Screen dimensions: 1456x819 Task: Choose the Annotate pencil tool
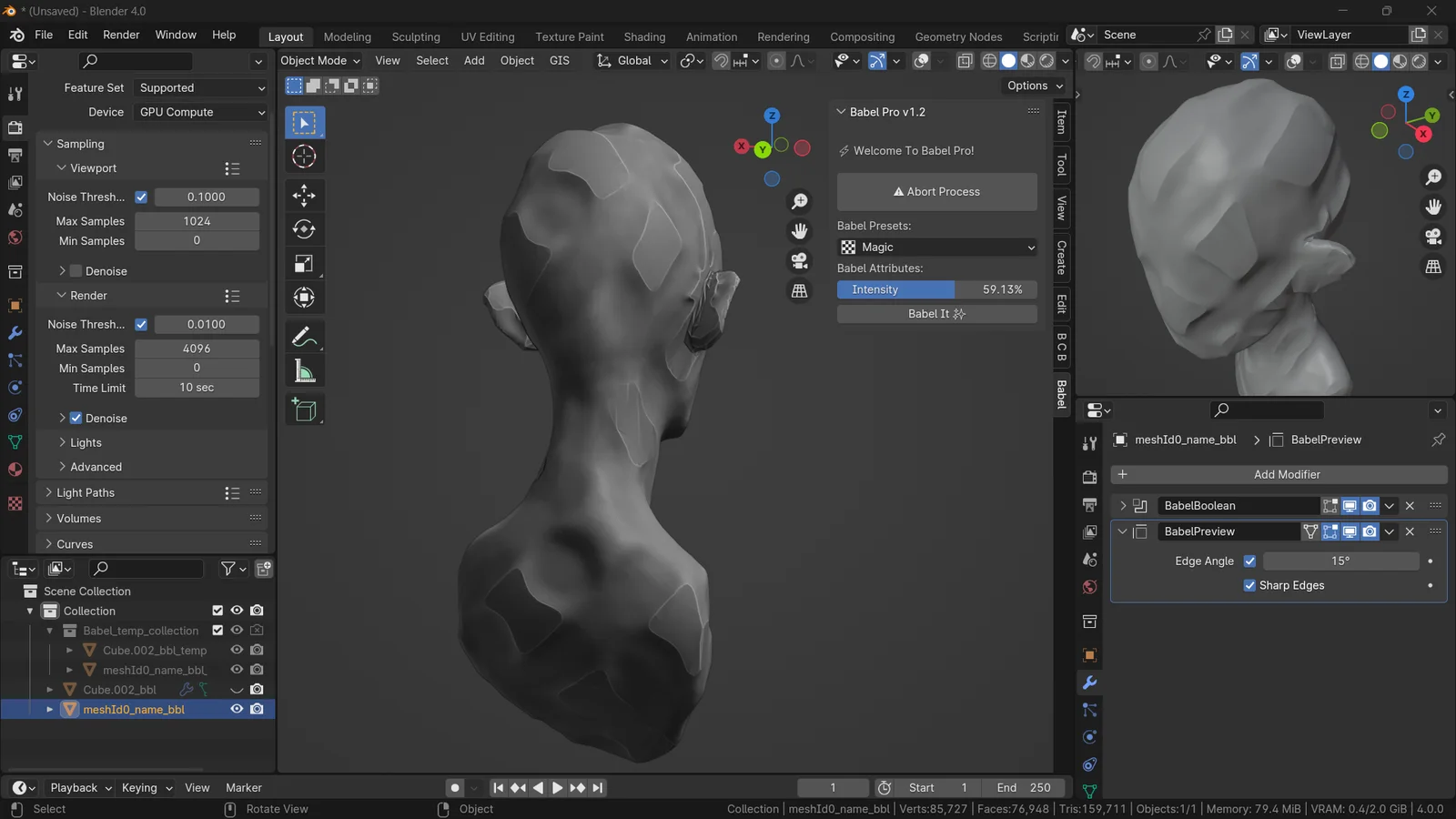click(x=304, y=337)
